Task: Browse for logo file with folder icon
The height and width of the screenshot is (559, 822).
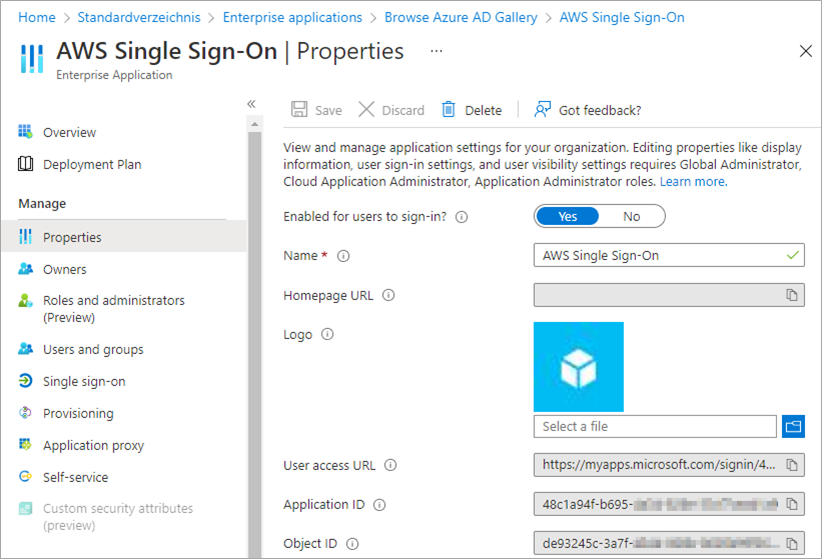Action: pos(793,426)
